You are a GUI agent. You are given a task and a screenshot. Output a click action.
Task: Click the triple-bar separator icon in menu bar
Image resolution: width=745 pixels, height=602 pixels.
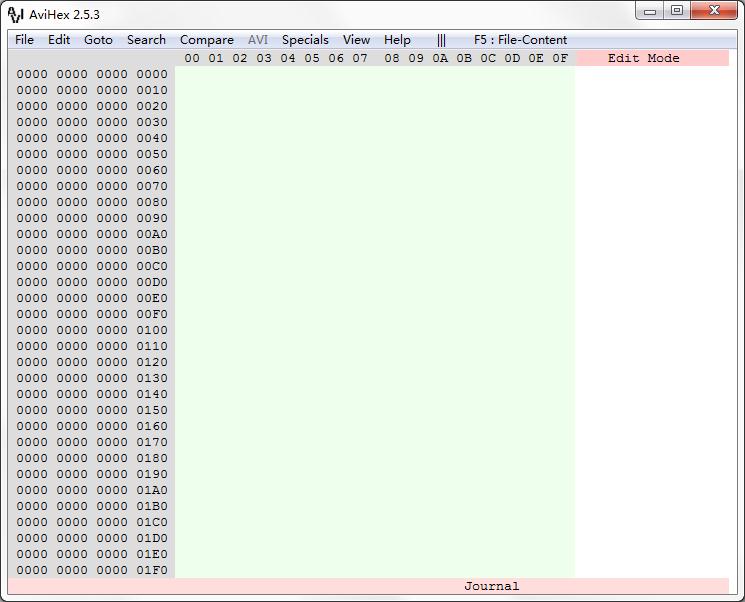pyautogui.click(x=441, y=40)
